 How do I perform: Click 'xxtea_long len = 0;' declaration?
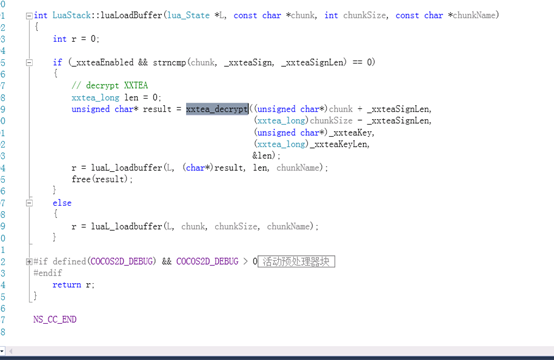pos(116,97)
